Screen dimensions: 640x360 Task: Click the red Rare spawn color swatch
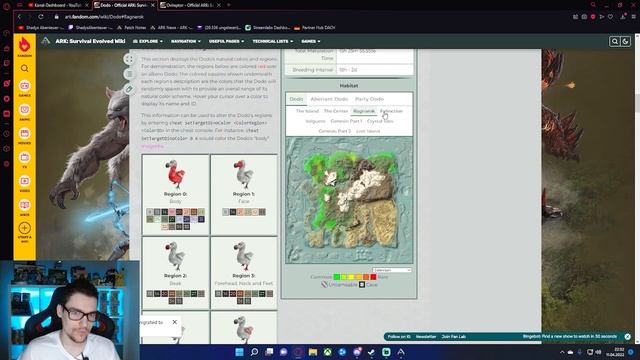pos(373,277)
